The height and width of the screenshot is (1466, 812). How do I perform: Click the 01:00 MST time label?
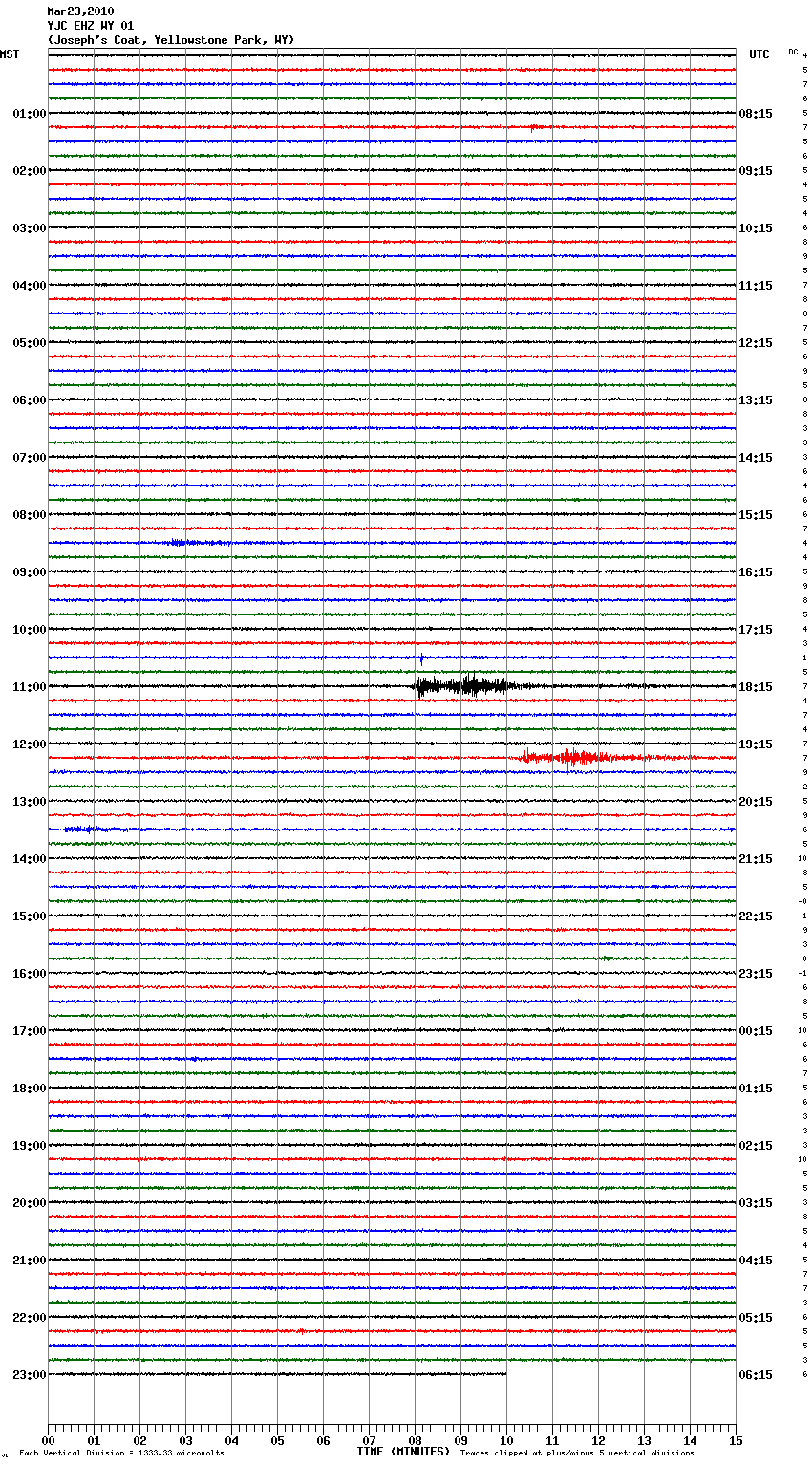(30, 114)
